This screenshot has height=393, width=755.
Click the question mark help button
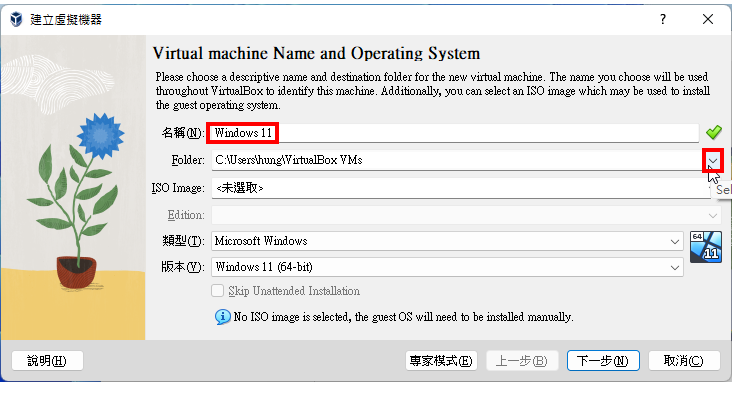[663, 19]
